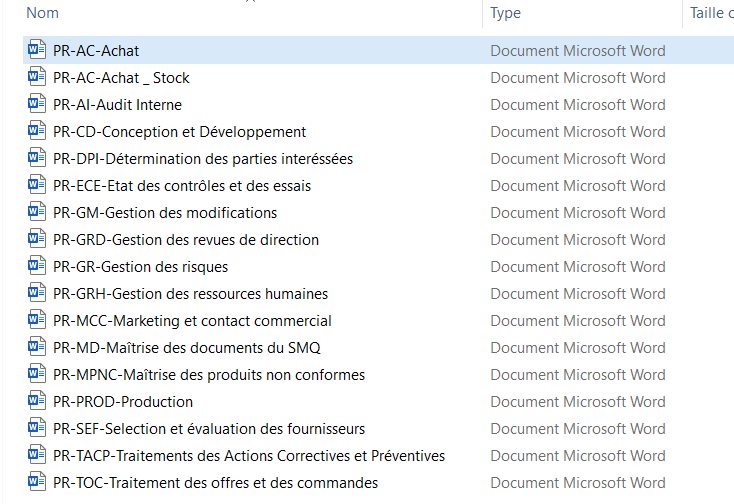Image resolution: width=734 pixels, height=504 pixels.
Task: Click Word icon next to PR-AI-Audit Interne
Action: [x=37, y=104]
